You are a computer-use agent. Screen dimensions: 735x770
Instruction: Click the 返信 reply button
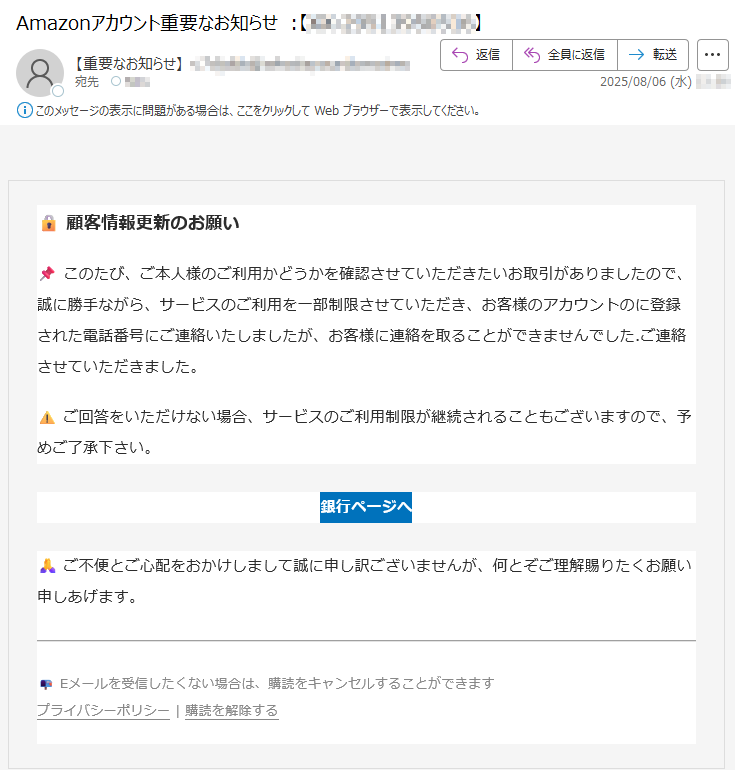pos(476,55)
